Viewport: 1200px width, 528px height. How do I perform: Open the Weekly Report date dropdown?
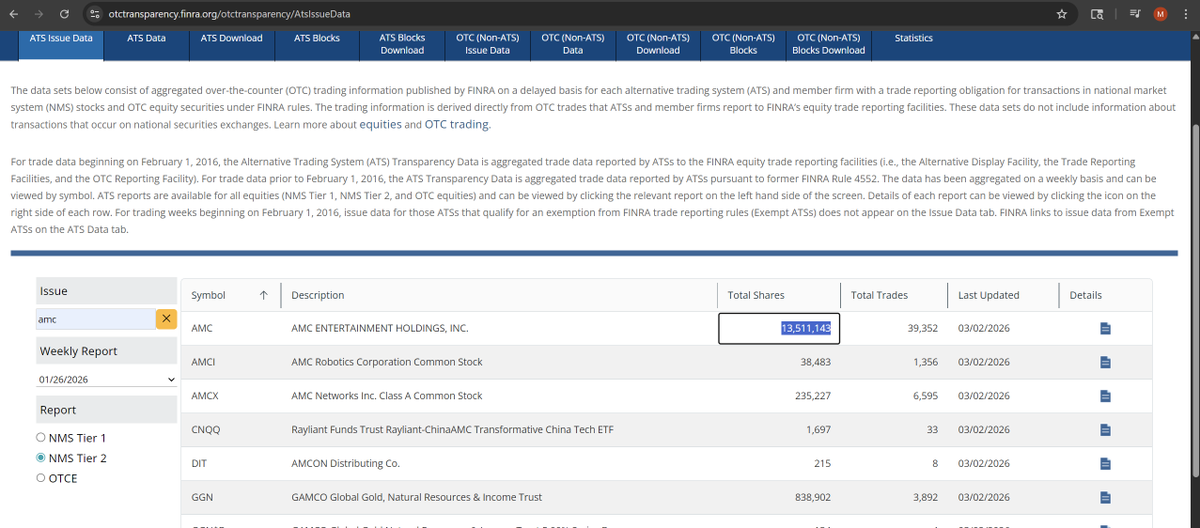tap(106, 380)
